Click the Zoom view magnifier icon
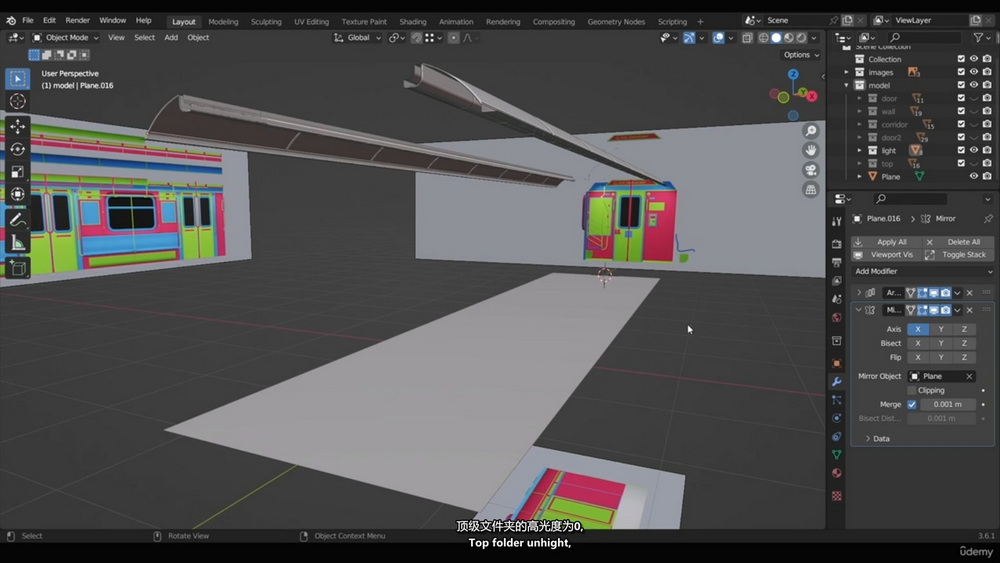1000x563 pixels. click(811, 131)
